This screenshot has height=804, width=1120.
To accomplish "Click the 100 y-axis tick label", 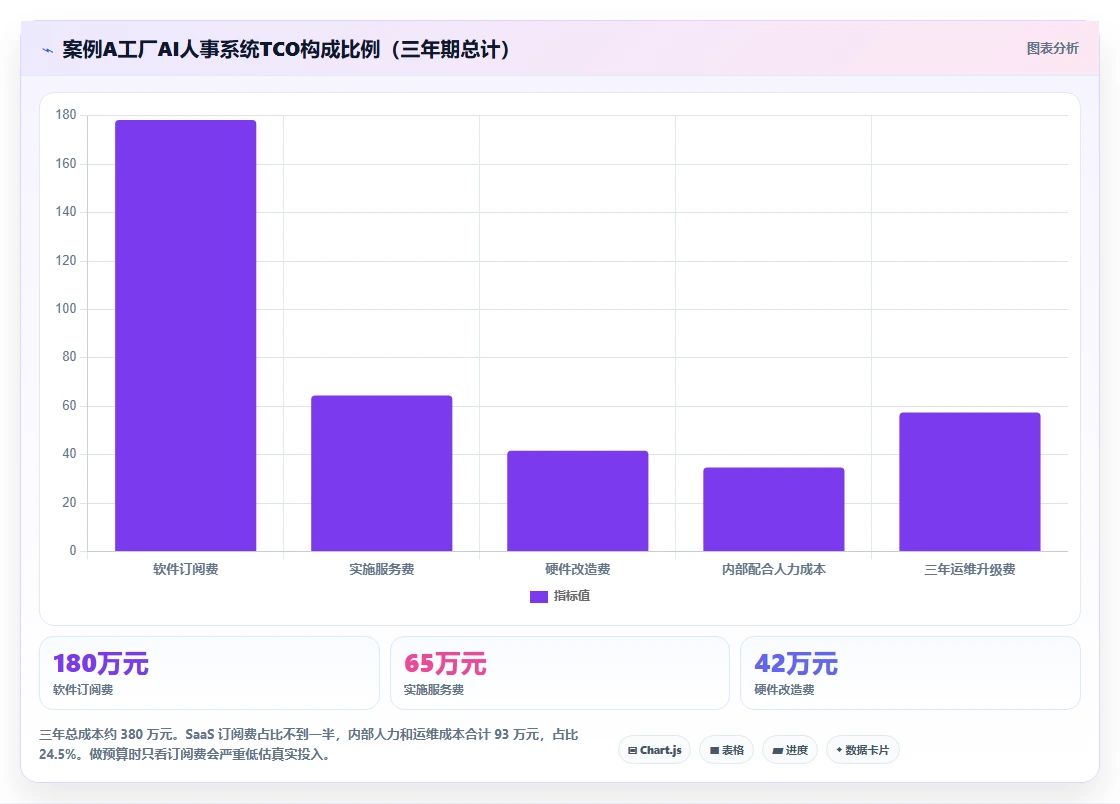I will [x=66, y=308].
